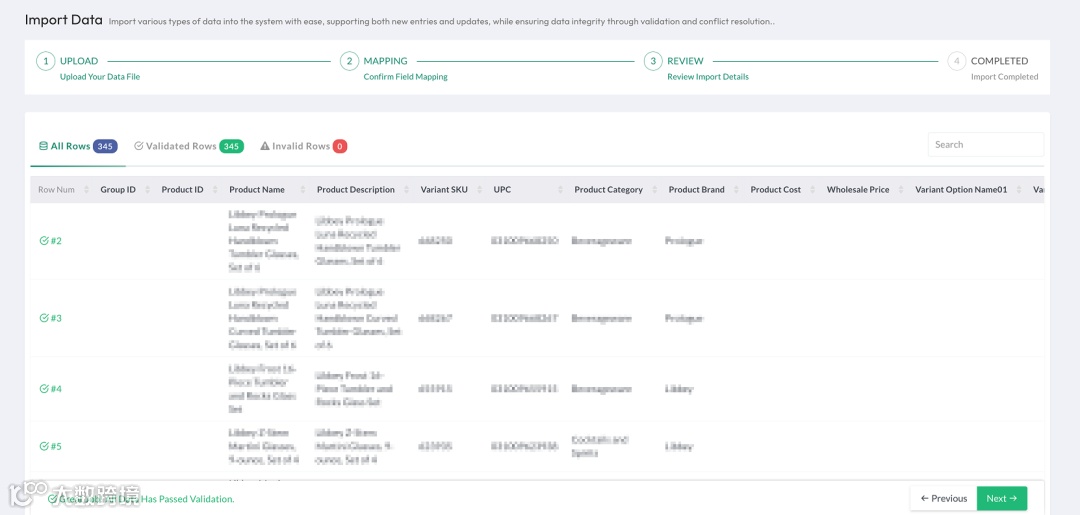This screenshot has height=515, width=1080.
Task: Click the step 3 Review circle
Action: point(653,61)
